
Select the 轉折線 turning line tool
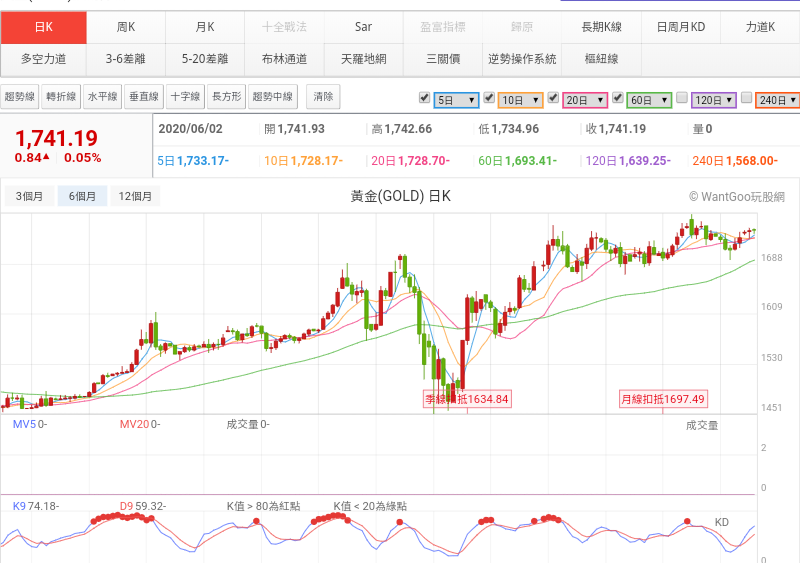(x=61, y=97)
